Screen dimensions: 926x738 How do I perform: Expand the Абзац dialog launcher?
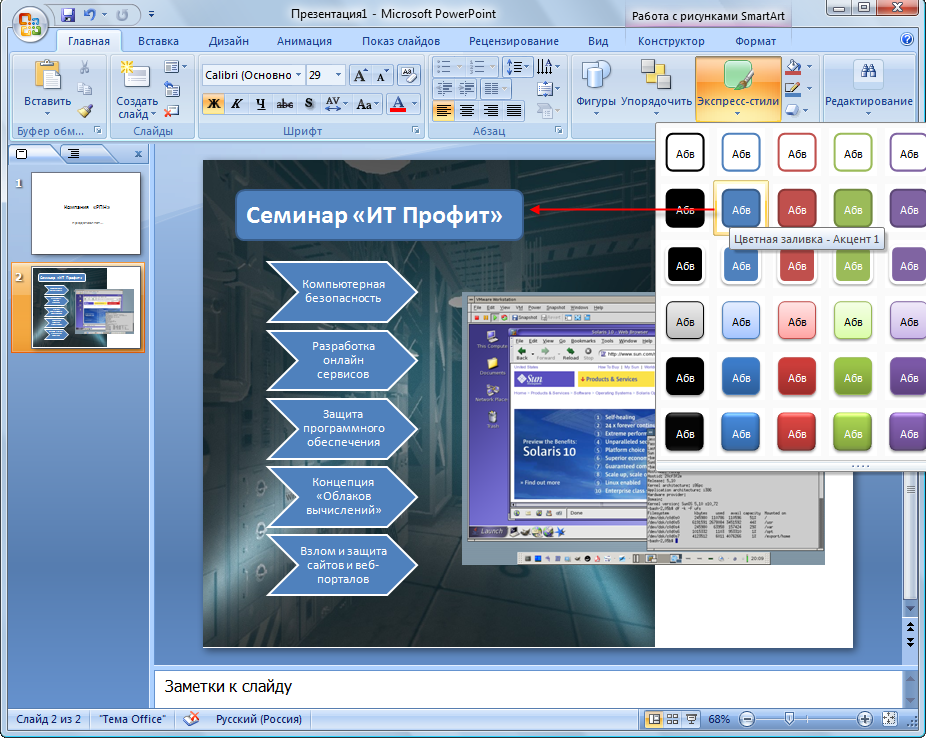pos(559,130)
